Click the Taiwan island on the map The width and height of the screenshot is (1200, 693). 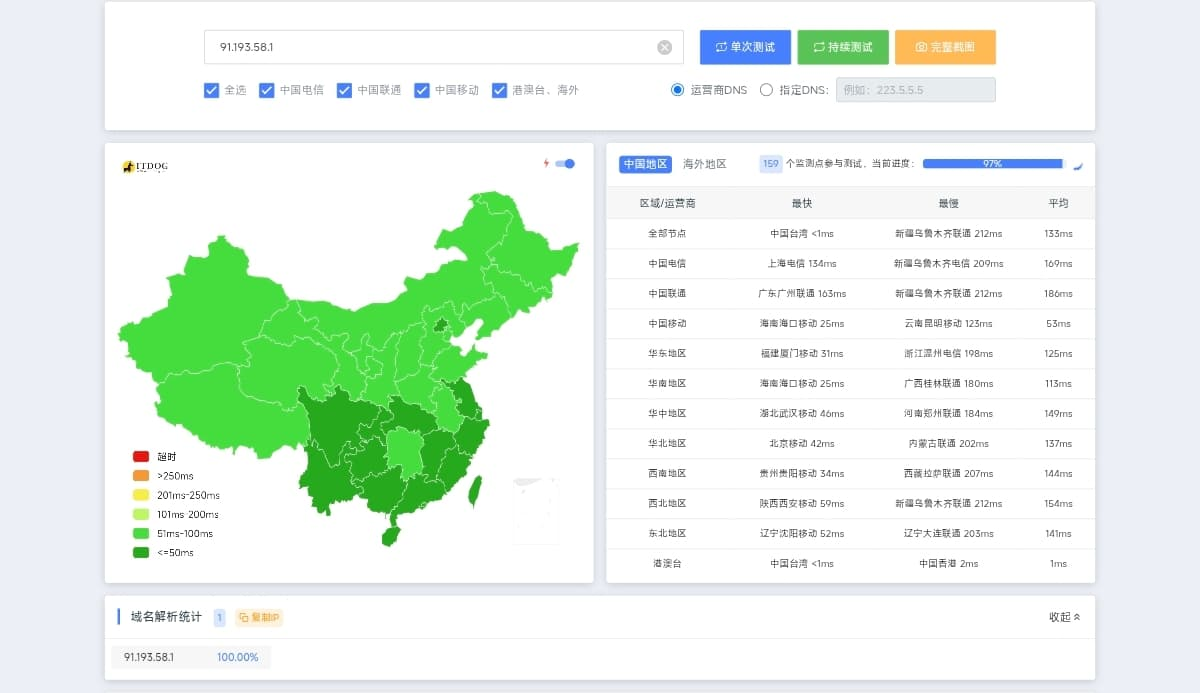pos(475,489)
